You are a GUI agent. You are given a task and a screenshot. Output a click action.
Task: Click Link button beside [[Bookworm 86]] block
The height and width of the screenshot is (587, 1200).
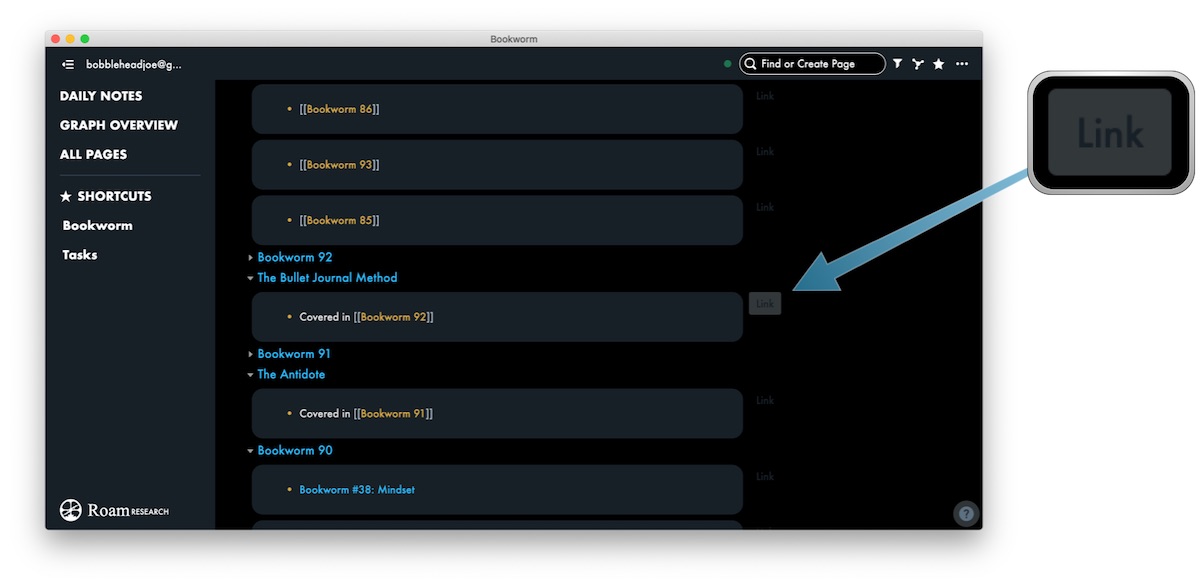tap(765, 96)
